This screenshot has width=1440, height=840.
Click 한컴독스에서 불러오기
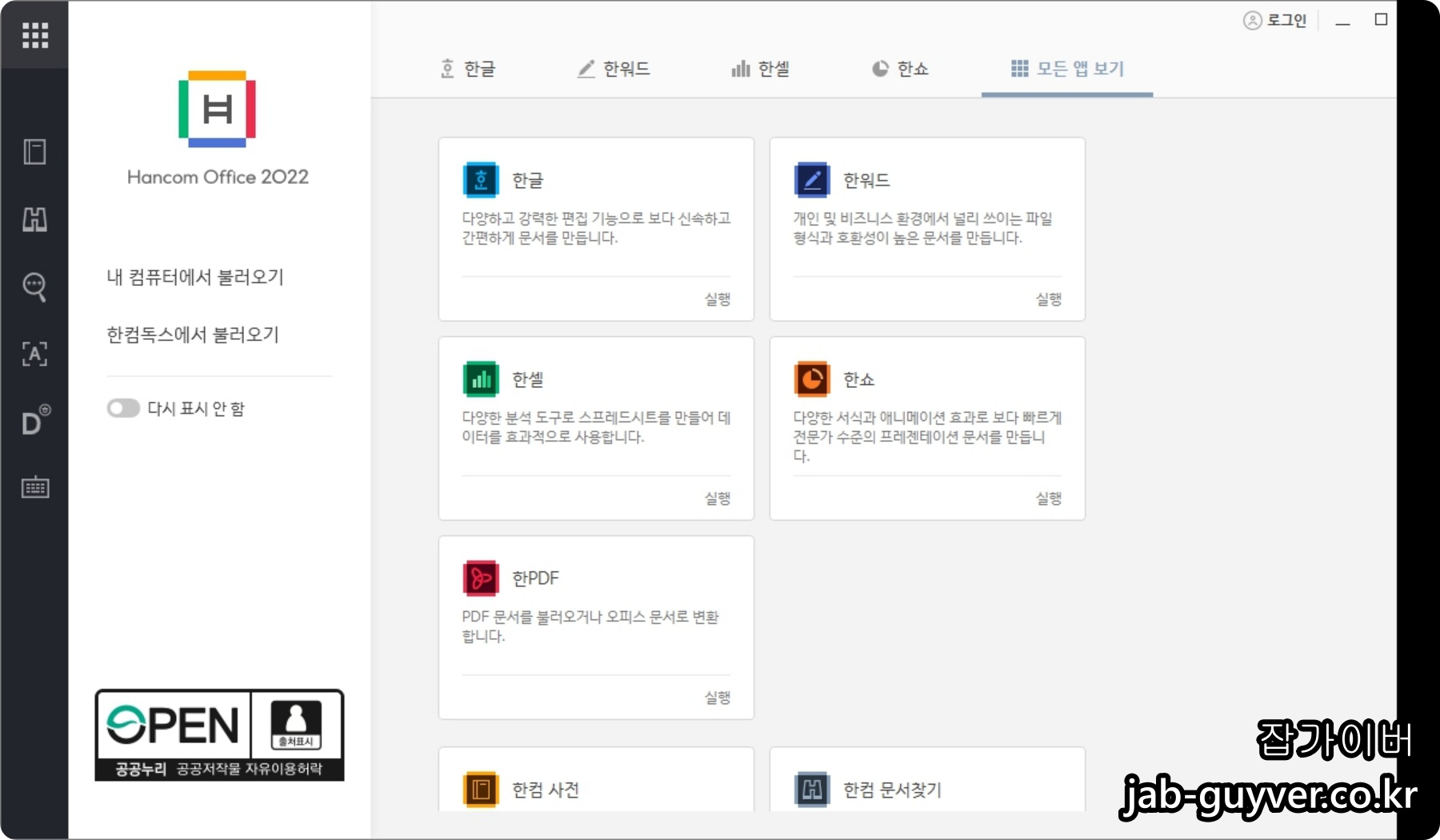[x=193, y=335]
